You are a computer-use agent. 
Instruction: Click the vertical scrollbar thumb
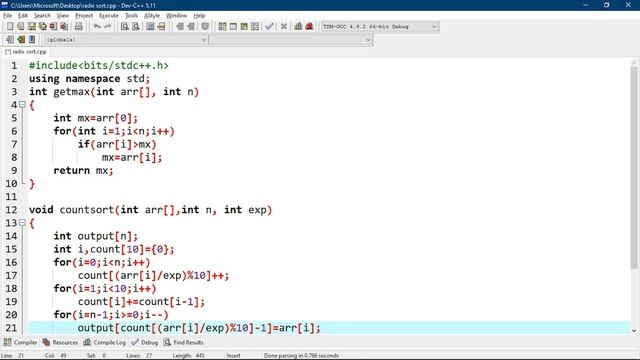click(x=634, y=167)
